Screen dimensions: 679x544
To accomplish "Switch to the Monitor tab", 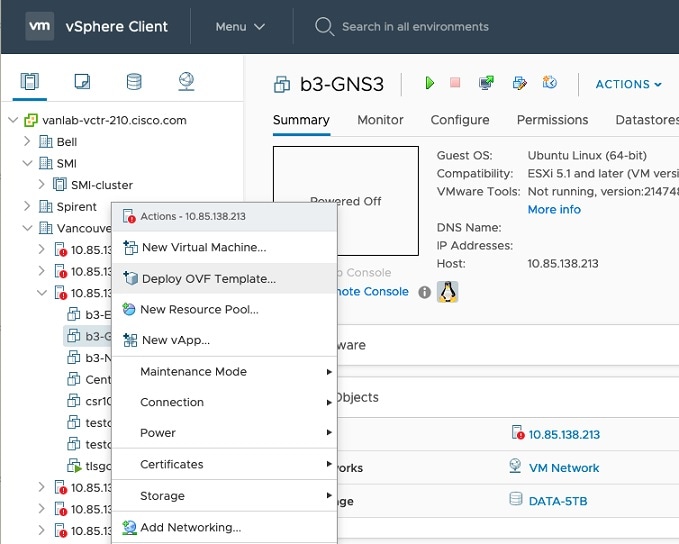I will pyautogui.click(x=380, y=120).
